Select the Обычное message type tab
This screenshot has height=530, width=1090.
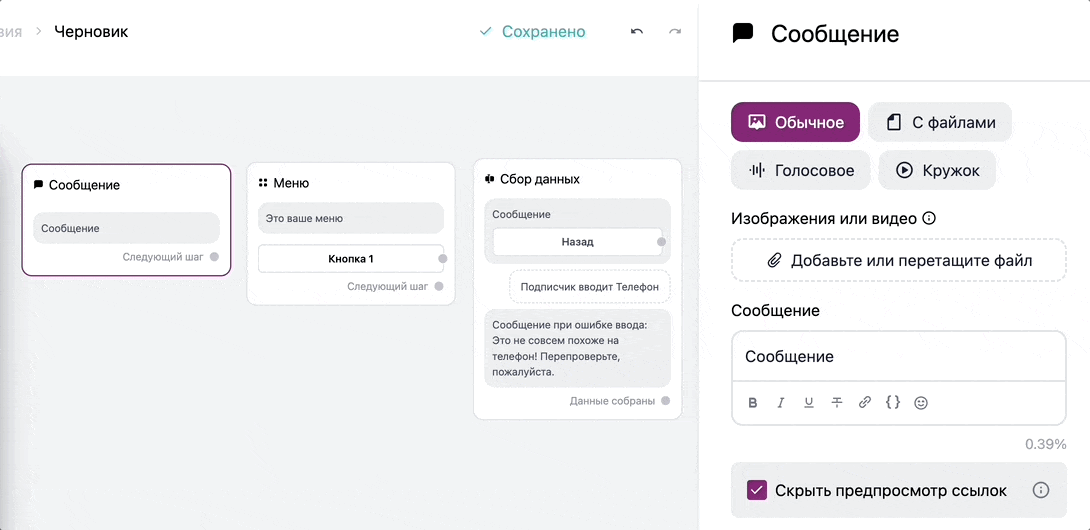(795, 122)
